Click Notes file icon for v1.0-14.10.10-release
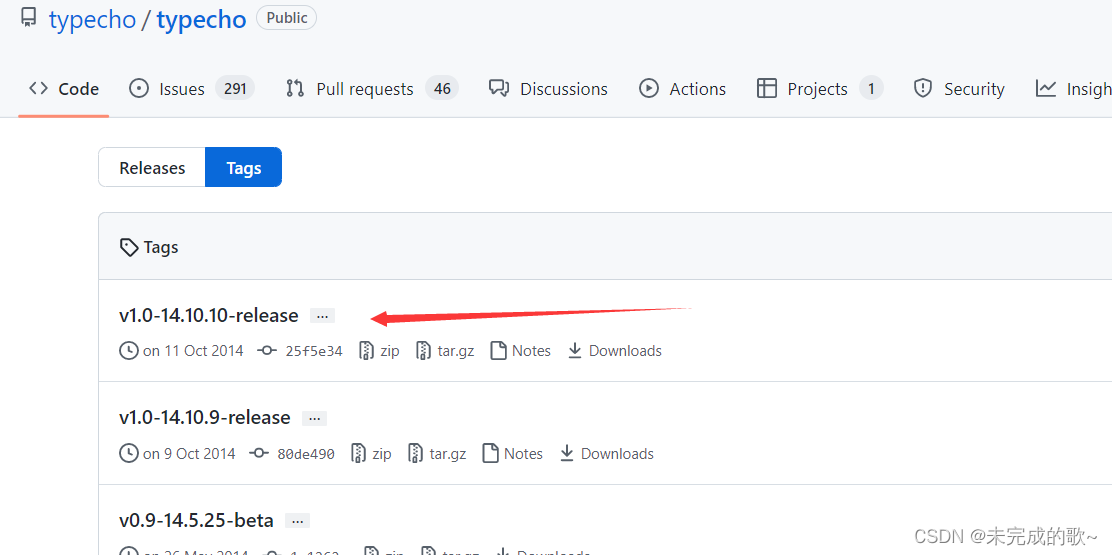 499,351
